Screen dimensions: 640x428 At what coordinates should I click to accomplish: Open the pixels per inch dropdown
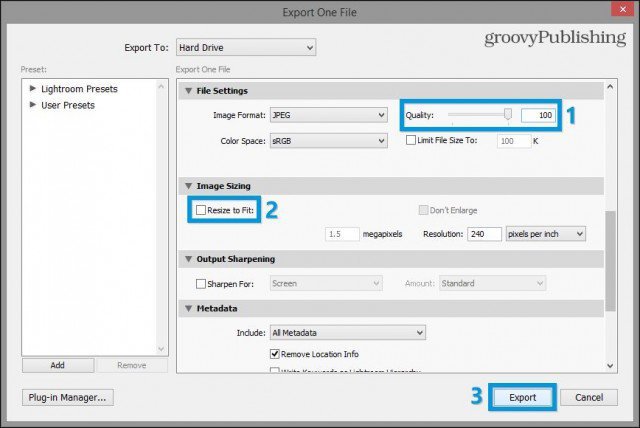click(545, 234)
